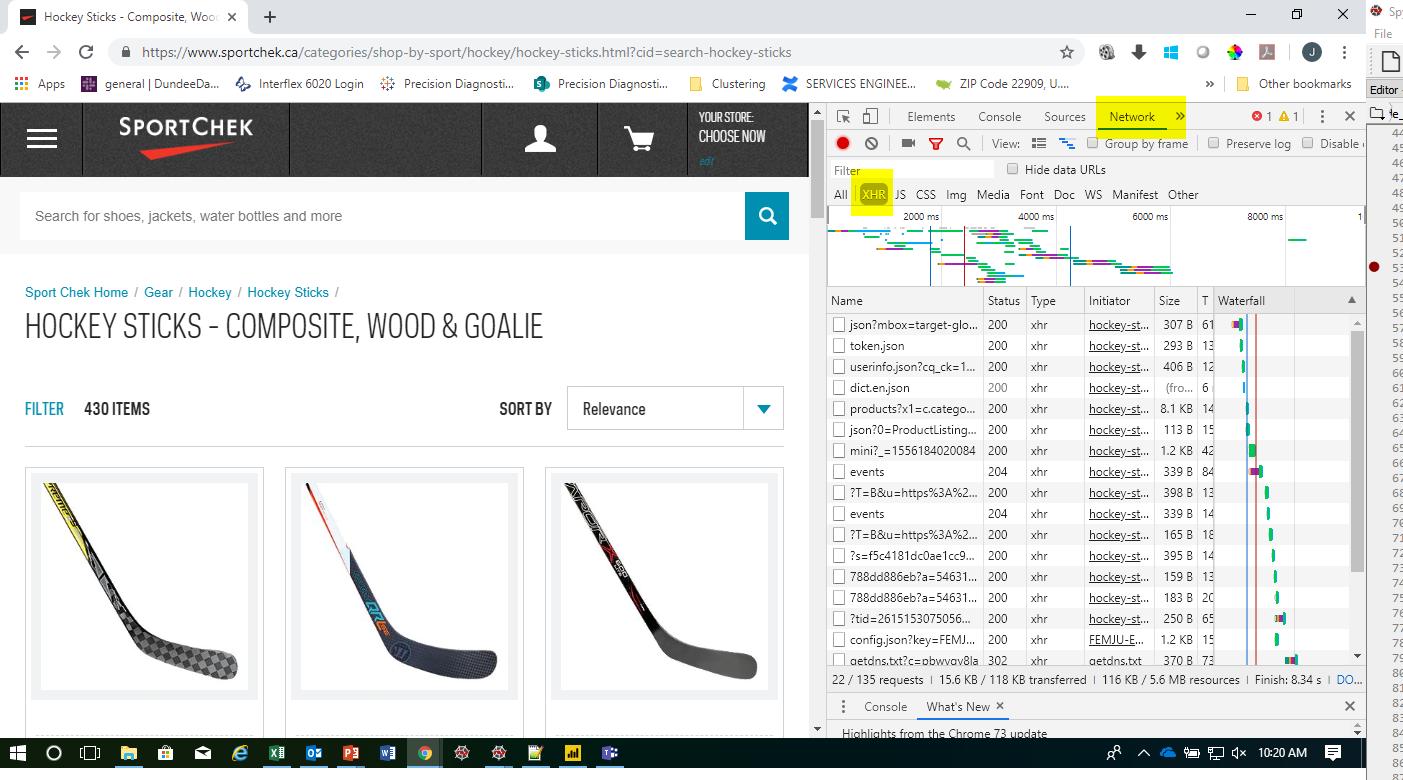Focus the network Filter text field
Screen dimensions: 1403x780
point(912,170)
